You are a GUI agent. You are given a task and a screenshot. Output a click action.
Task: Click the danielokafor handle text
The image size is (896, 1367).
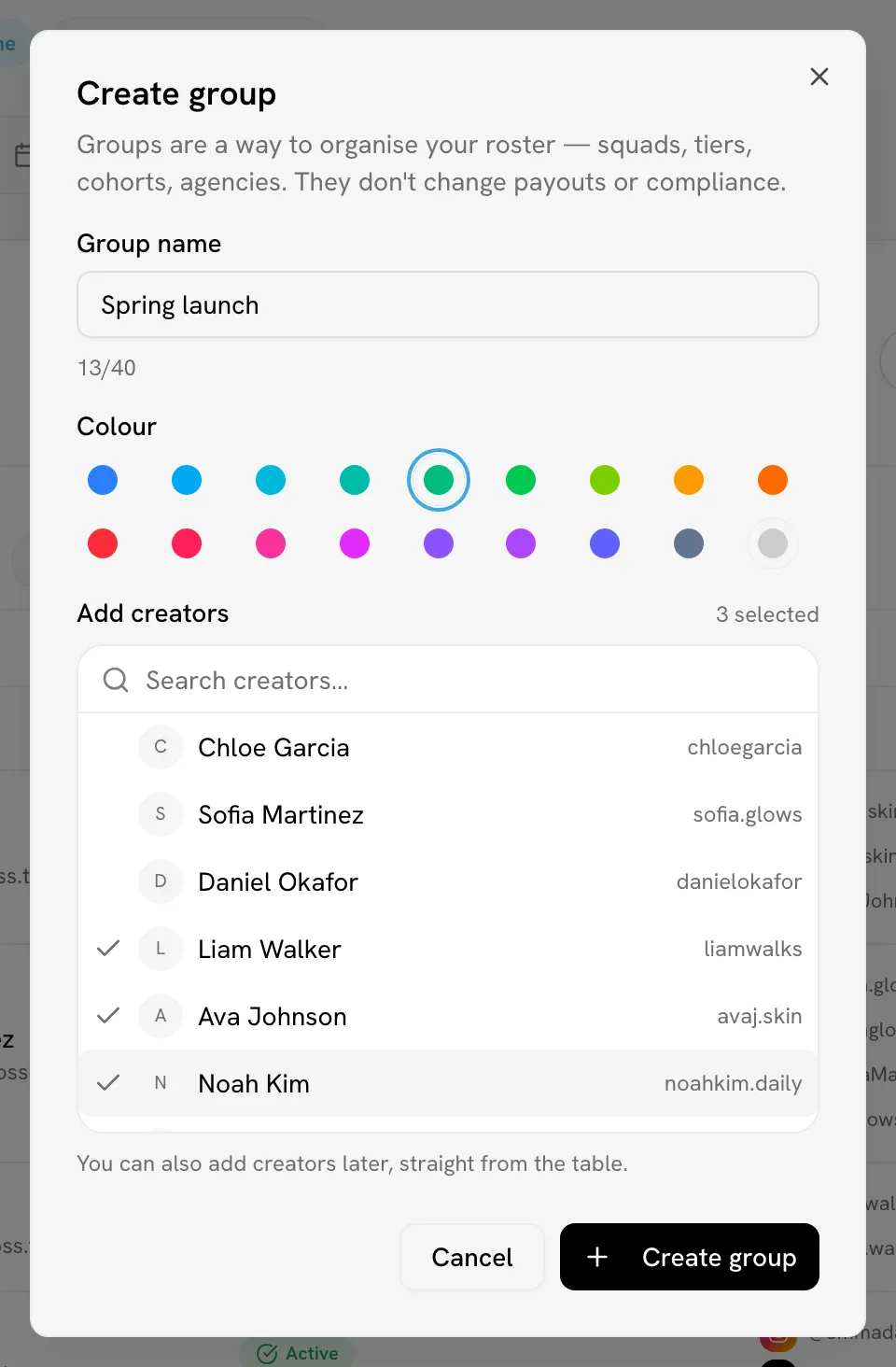(x=739, y=881)
